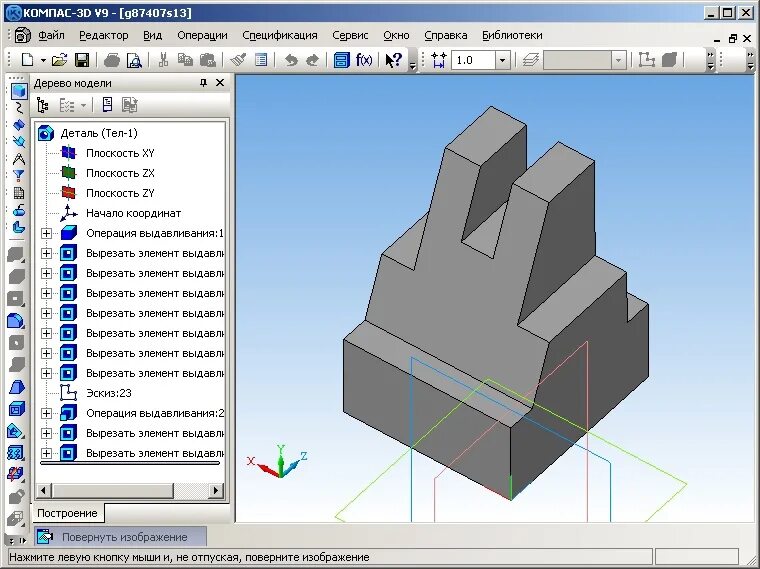
Task: Open Print Preview with the magnifier-page icon
Action: pos(134,60)
